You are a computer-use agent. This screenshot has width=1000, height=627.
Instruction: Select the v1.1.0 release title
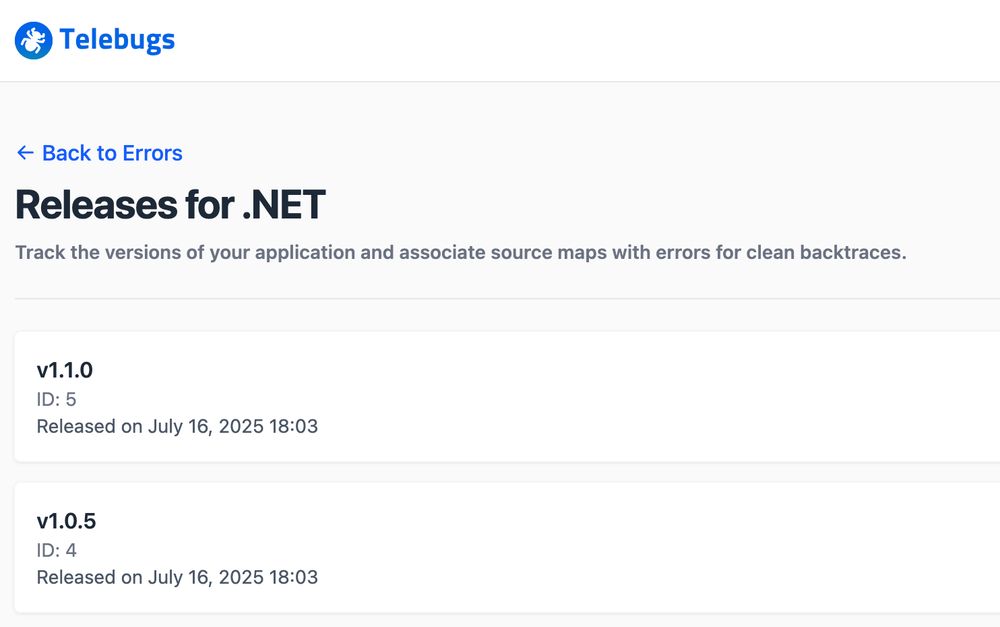(x=64, y=370)
